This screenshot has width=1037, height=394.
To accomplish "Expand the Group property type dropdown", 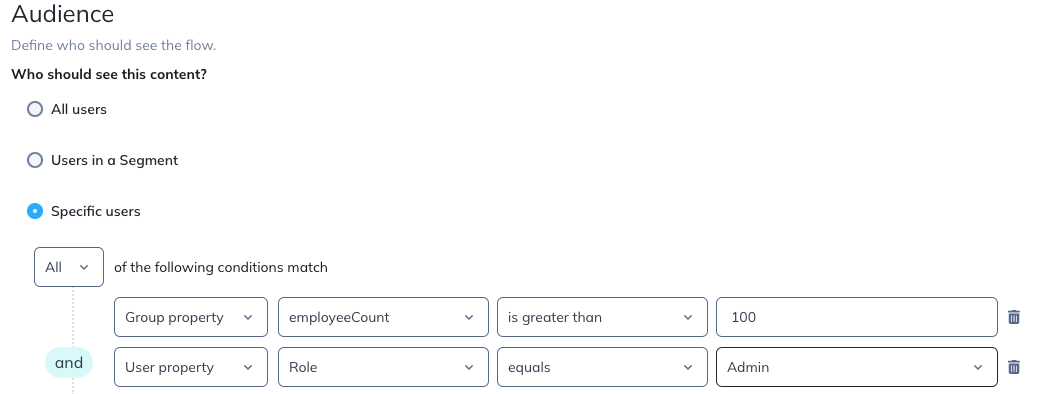I will tap(191, 317).
